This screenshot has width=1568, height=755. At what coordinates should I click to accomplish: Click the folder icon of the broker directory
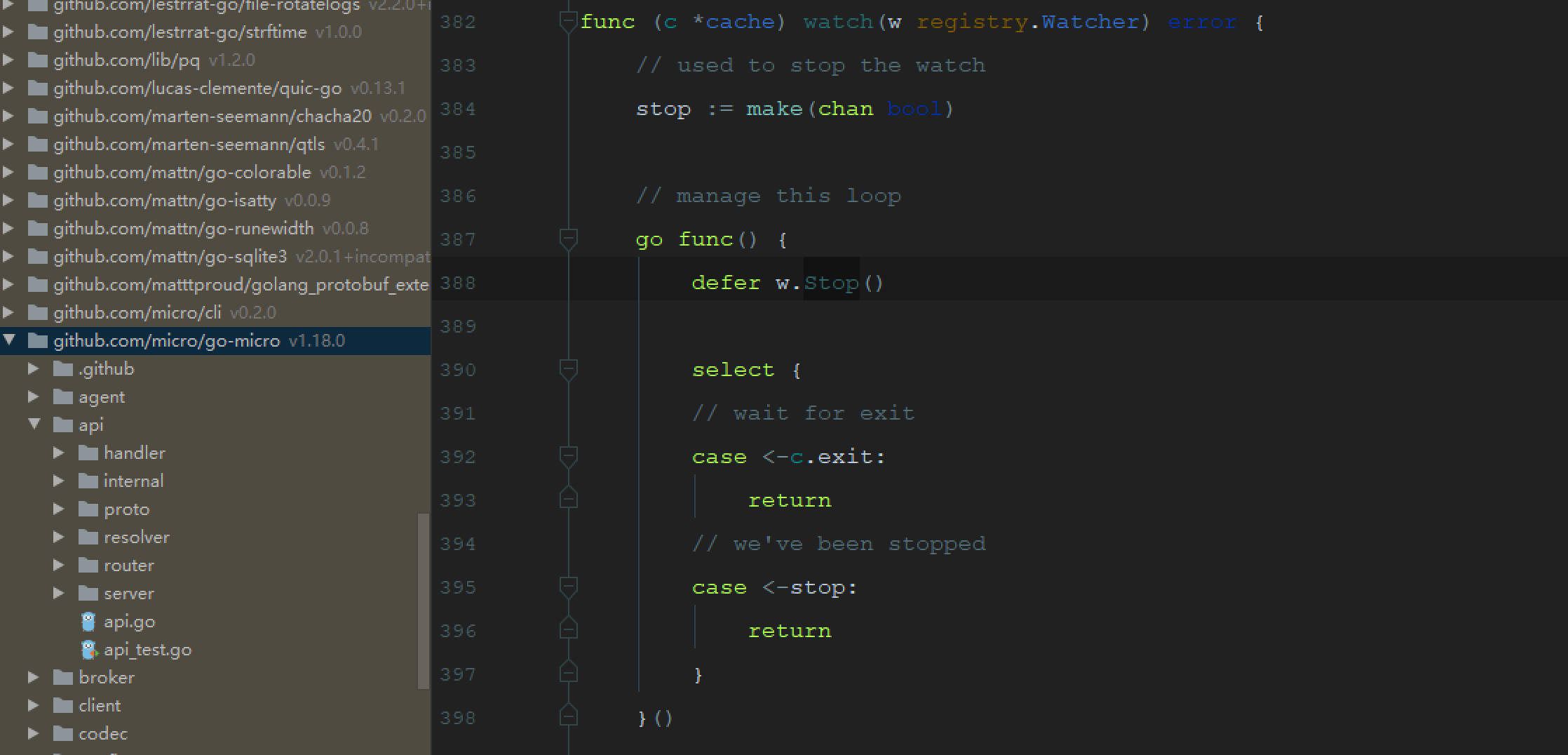point(63,678)
